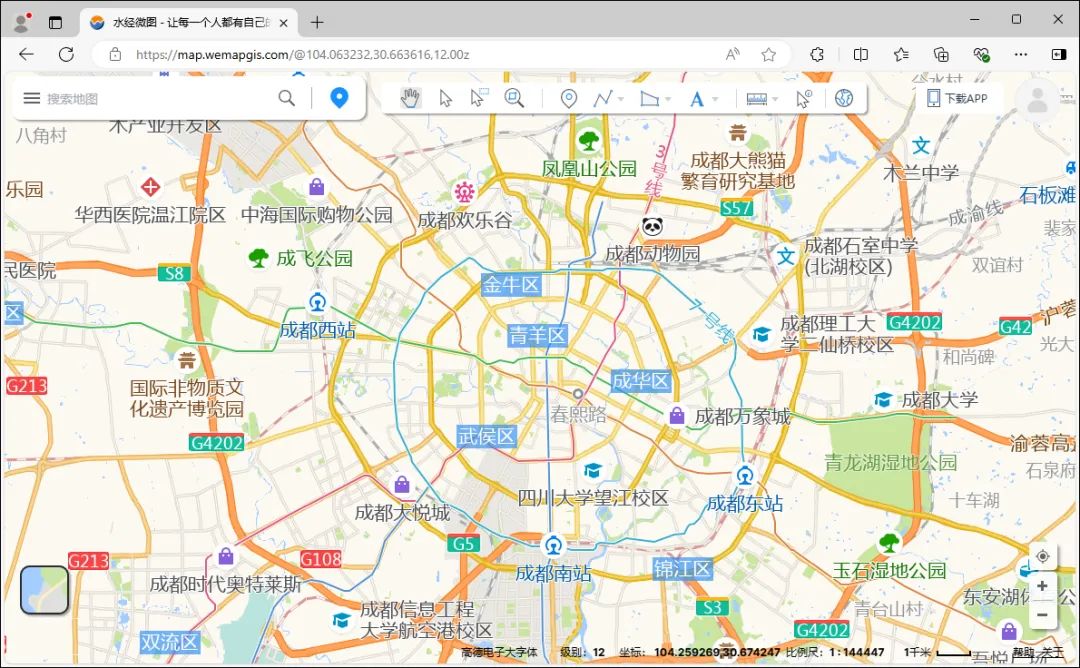Close the 水经微图 browser tab
This screenshot has height=668, width=1080.
(283, 23)
